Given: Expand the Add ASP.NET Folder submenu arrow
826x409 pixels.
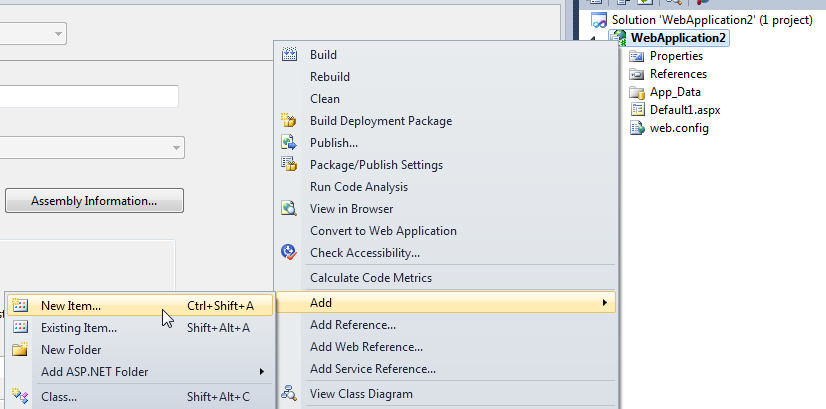Looking at the screenshot, I should (261, 372).
